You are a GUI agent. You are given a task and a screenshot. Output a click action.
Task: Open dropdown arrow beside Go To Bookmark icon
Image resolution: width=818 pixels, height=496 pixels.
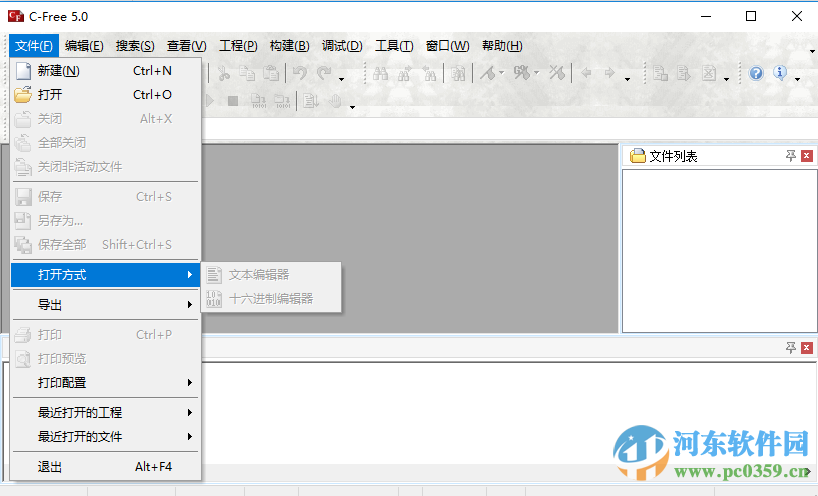pos(537,72)
